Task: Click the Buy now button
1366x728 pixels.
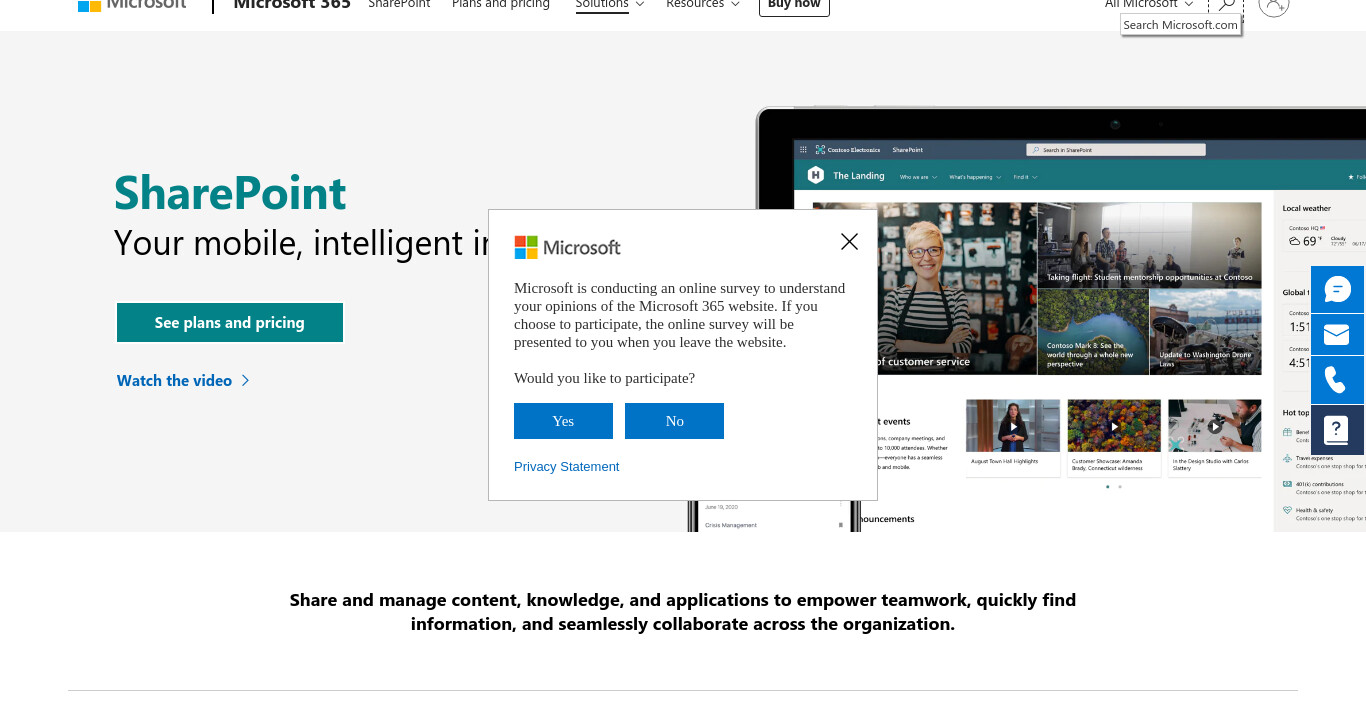Action: pos(794,5)
